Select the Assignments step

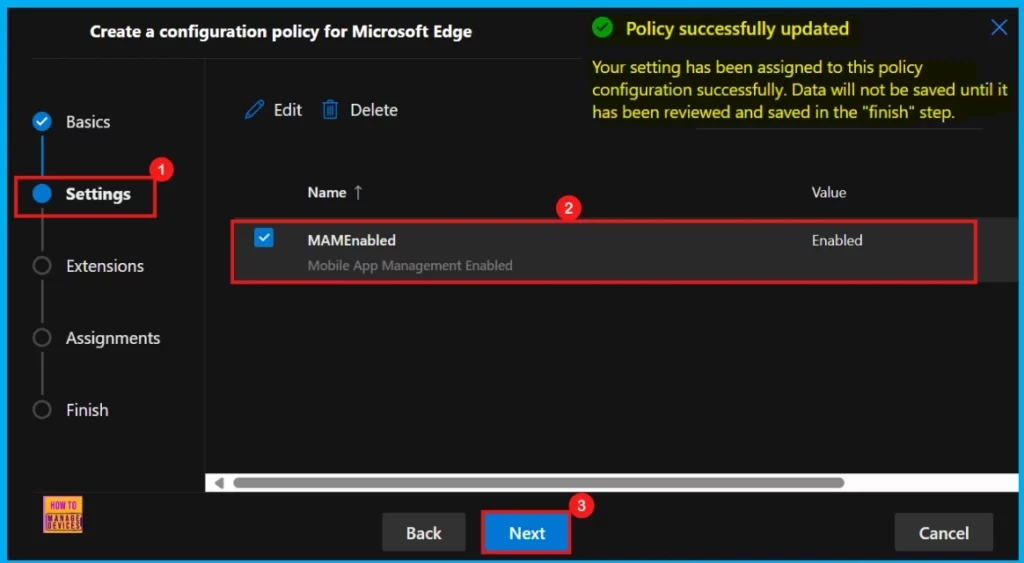click(x=112, y=338)
